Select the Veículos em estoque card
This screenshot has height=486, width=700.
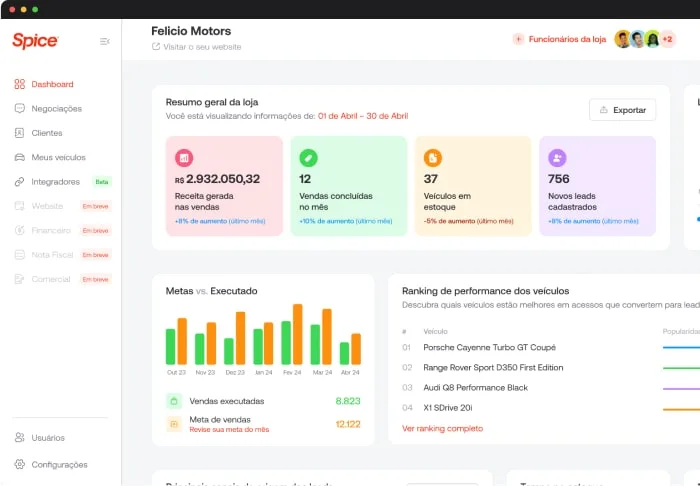click(x=473, y=186)
